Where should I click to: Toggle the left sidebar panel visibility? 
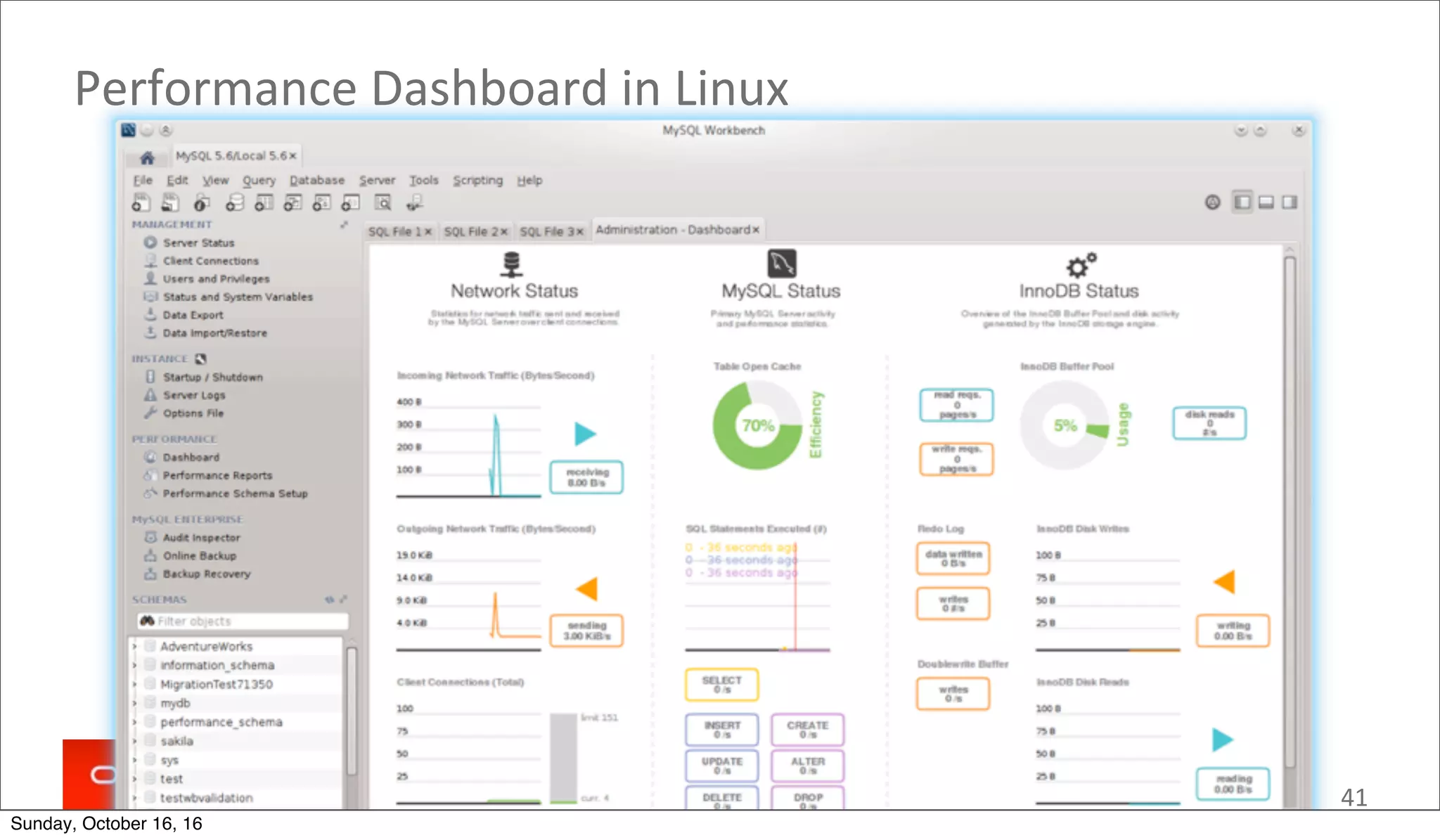point(1242,202)
